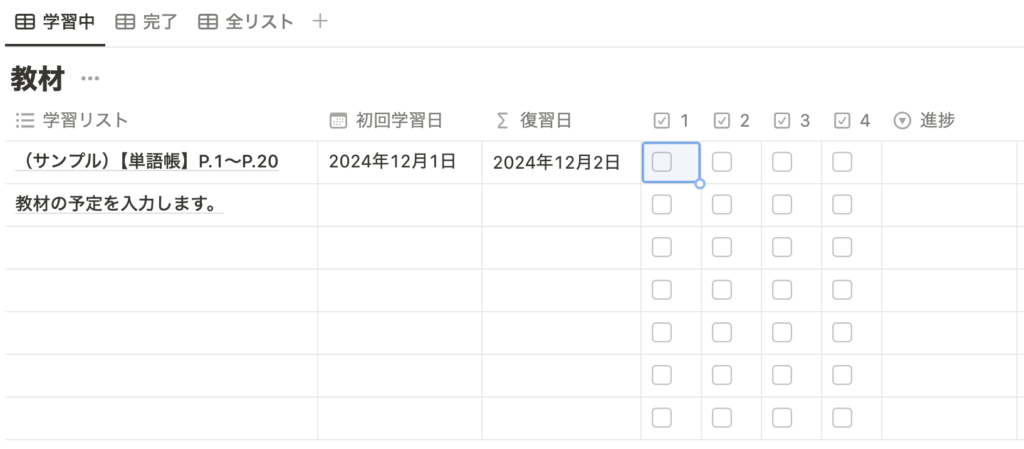Click the list icon beside 学習リスト

tap(25, 120)
